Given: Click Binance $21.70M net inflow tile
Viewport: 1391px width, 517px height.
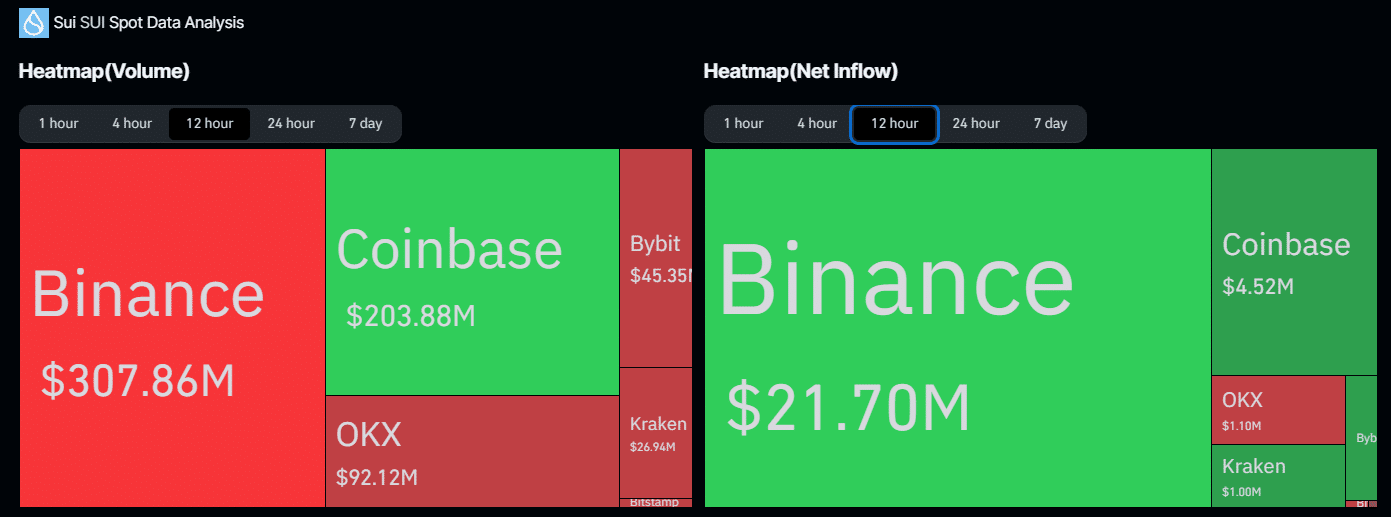Looking at the screenshot, I should 957,328.
